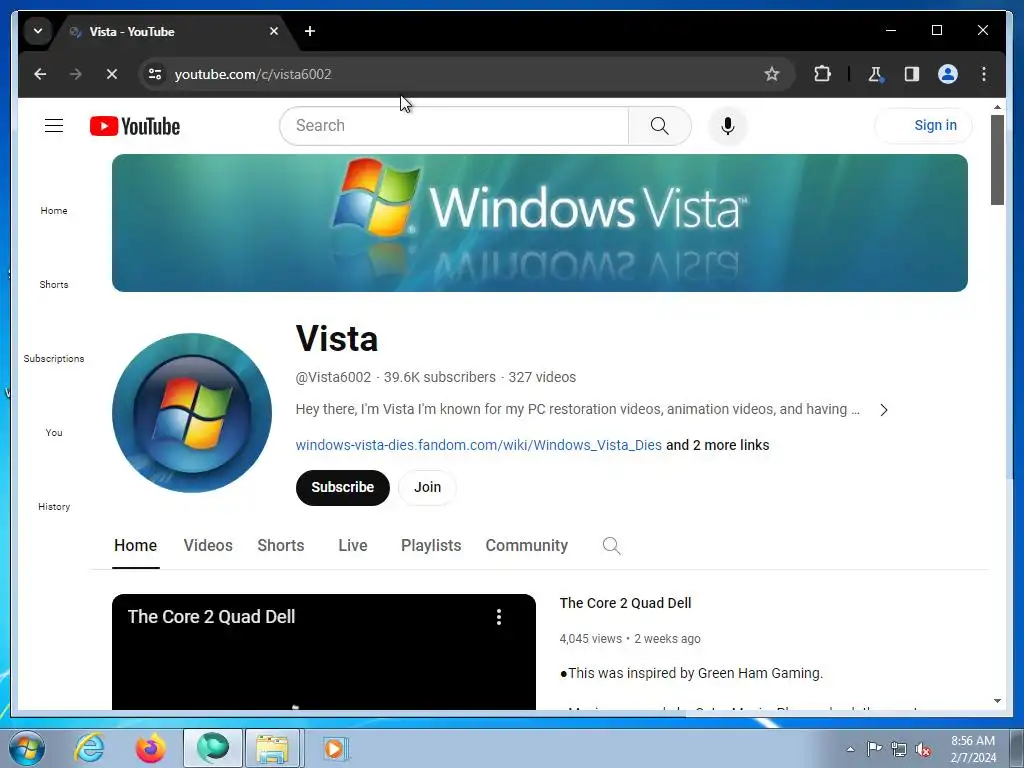This screenshot has width=1024, height=768.
Task: Click the scrollbar down arrow
Action: point(997,701)
